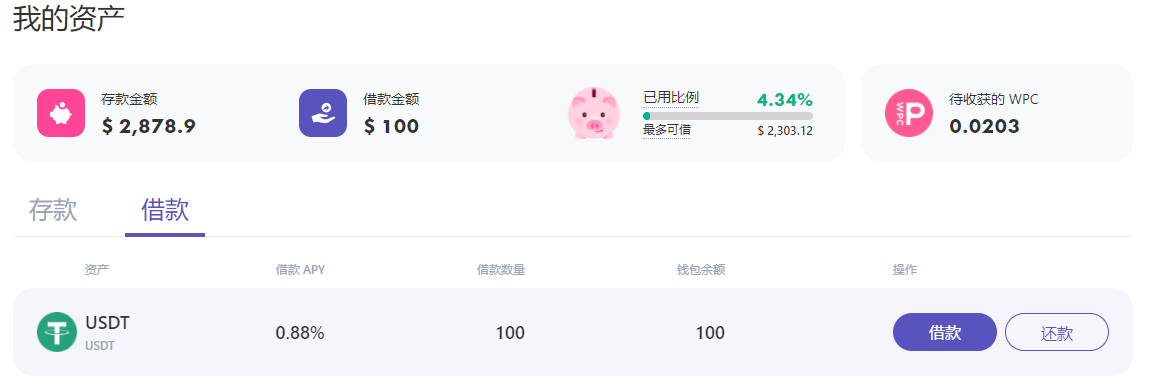Viewport: 1150px width, 387px height.
Task: Click the borrow amount $ 100 value
Action: coord(392,126)
